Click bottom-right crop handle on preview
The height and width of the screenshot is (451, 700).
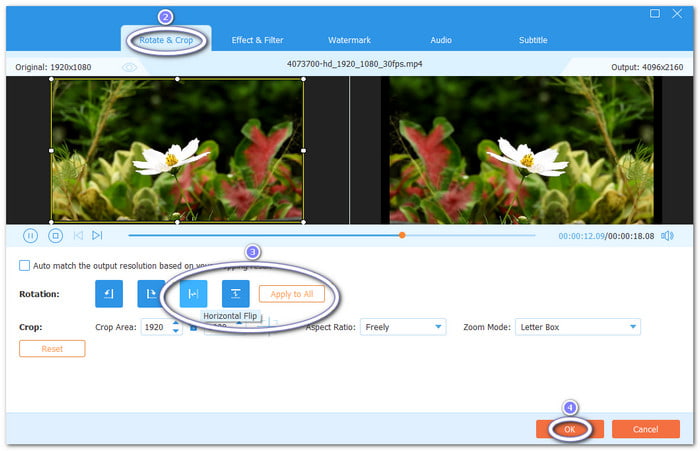[x=304, y=221]
